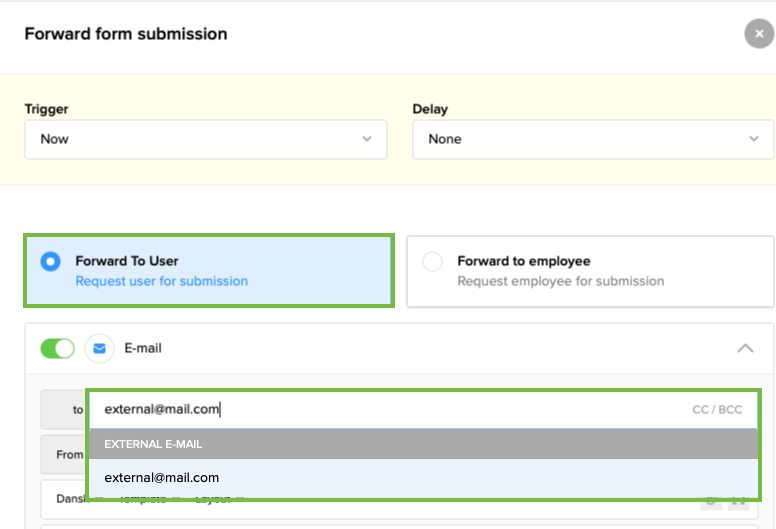Click the Delay field label
776x529 pixels.
click(430, 109)
